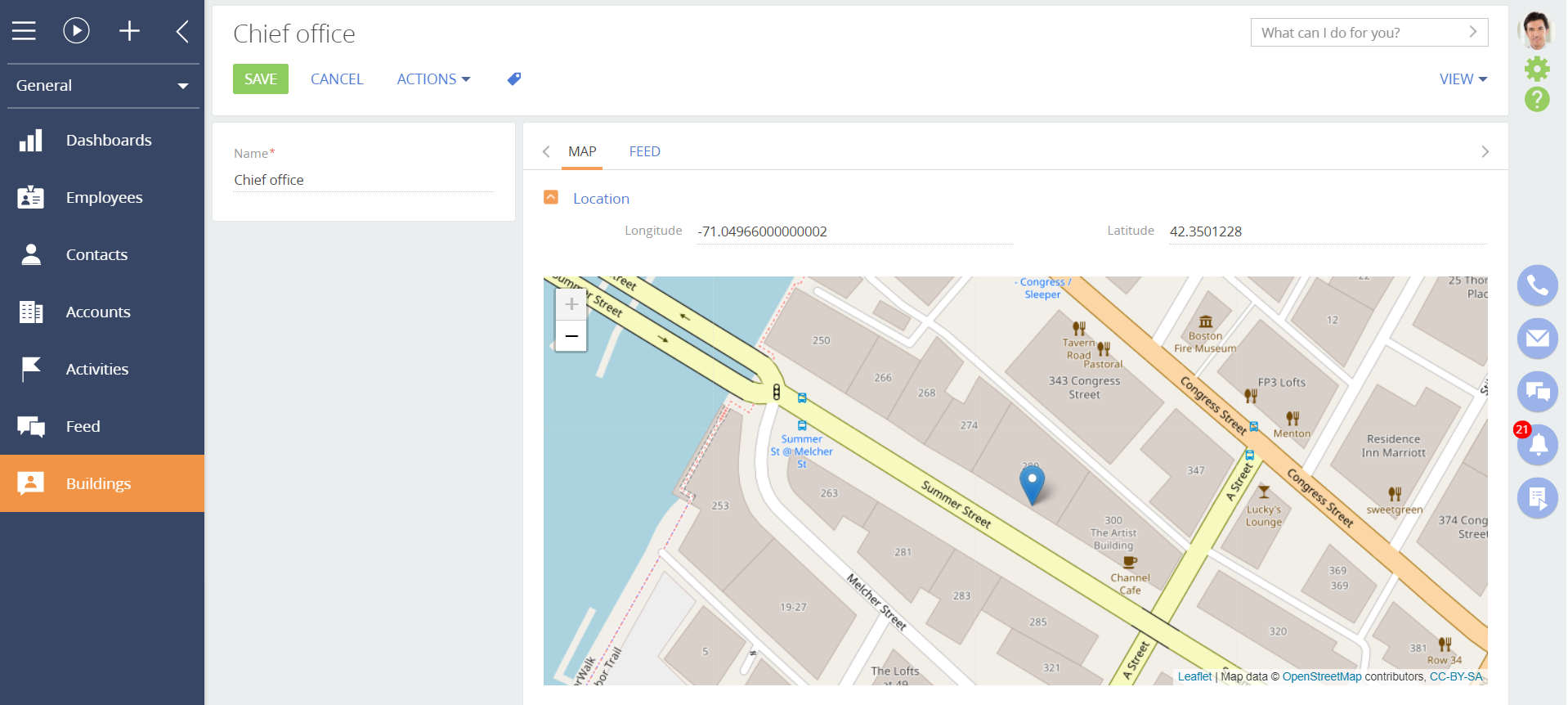The image size is (1568, 705).
Task: Open Employees section in sidebar
Action: 104,197
